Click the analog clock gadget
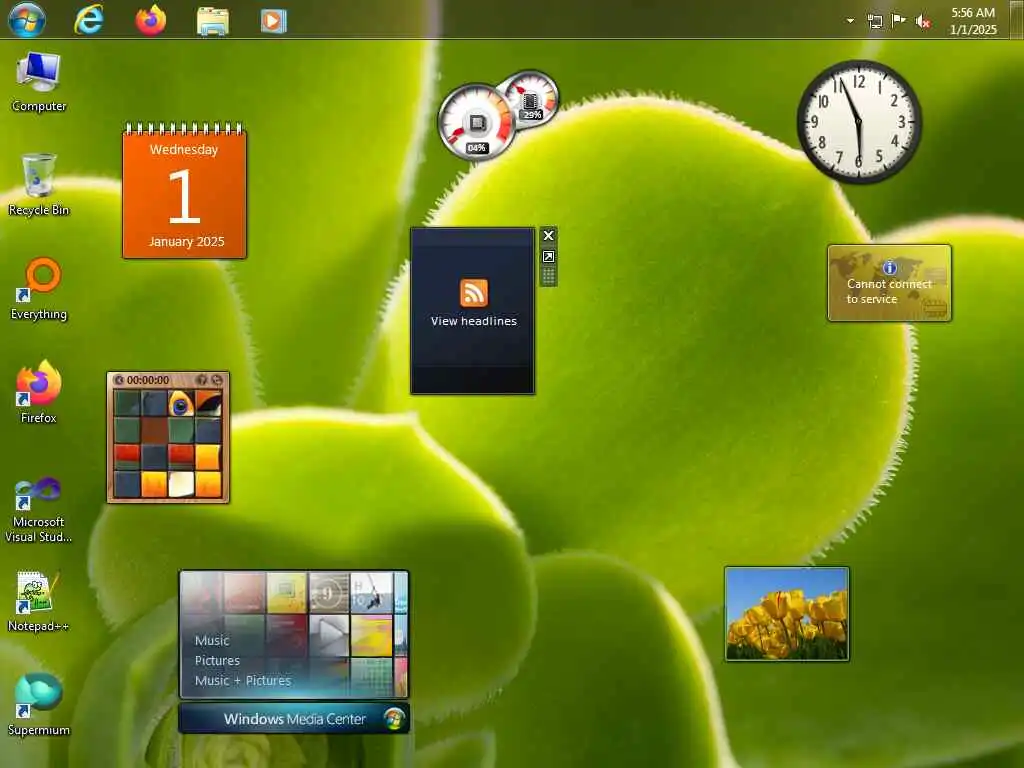Screen dimensions: 1024x768 coord(859,121)
